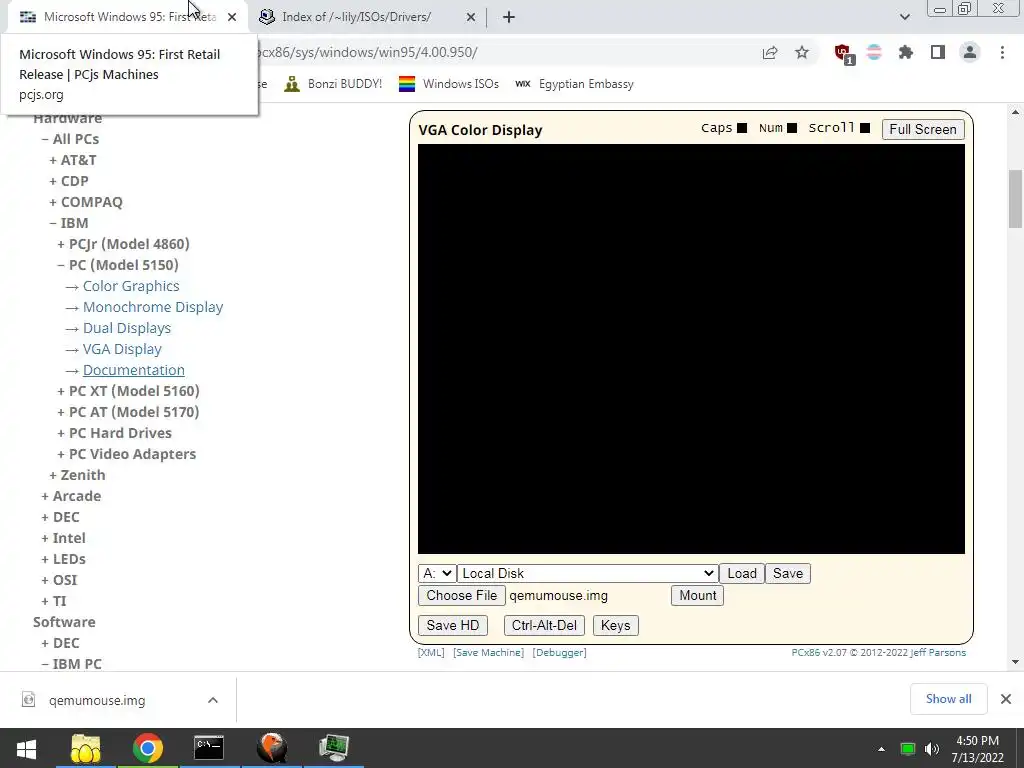
Task: Expand the OSI tree node
Action: 59,580
